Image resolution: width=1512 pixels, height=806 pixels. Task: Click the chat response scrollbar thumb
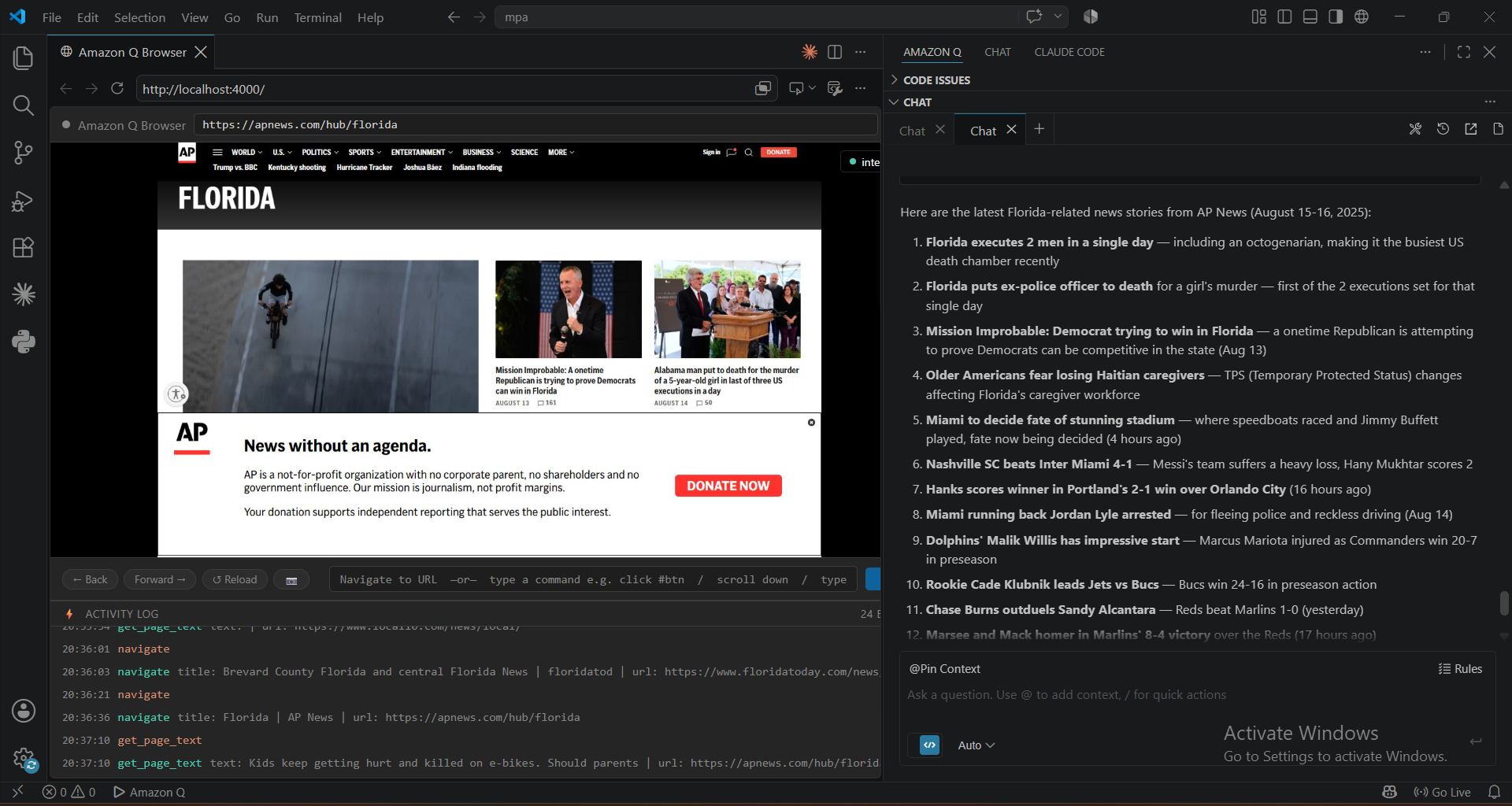point(1504,604)
